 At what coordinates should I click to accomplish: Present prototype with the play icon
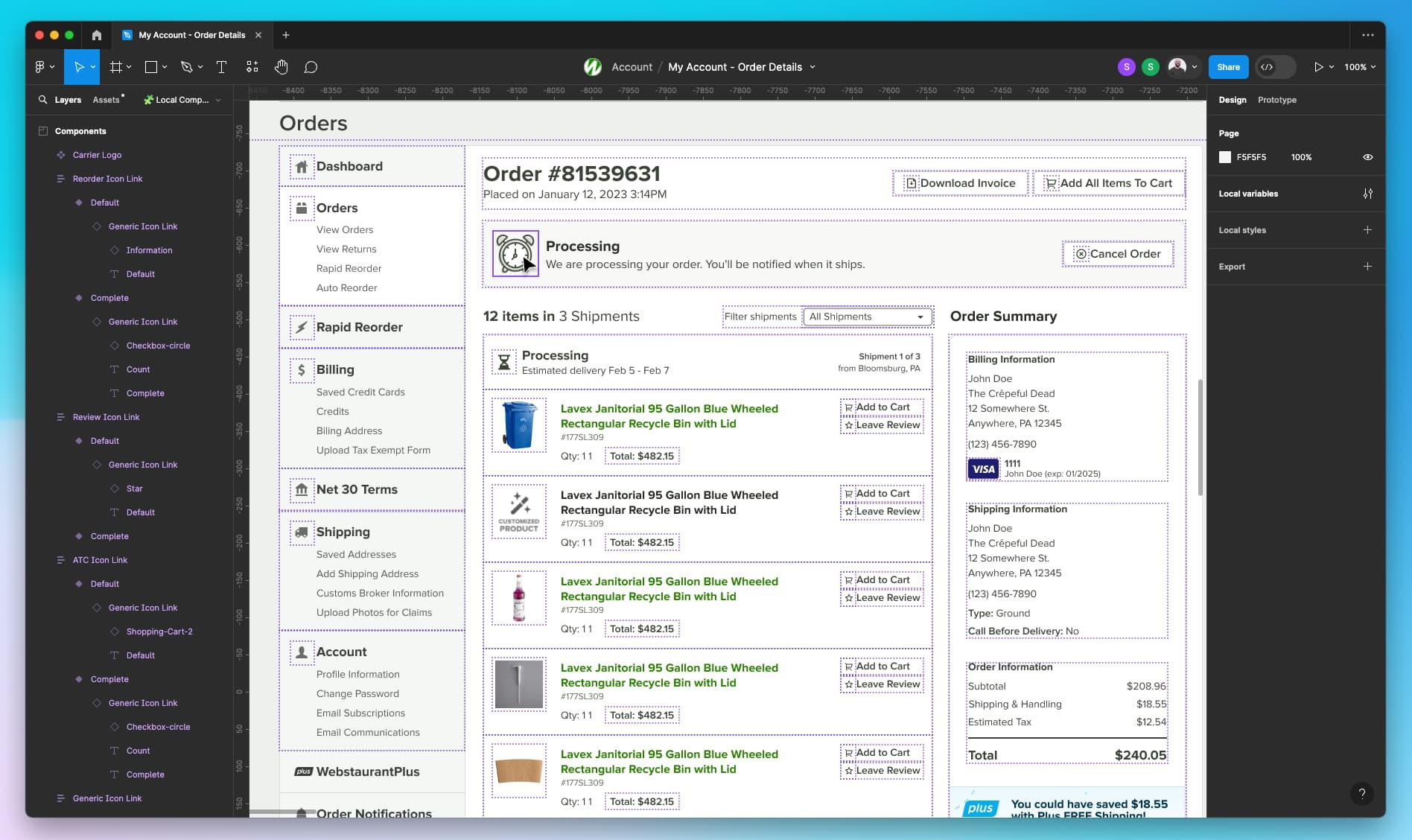click(1318, 67)
